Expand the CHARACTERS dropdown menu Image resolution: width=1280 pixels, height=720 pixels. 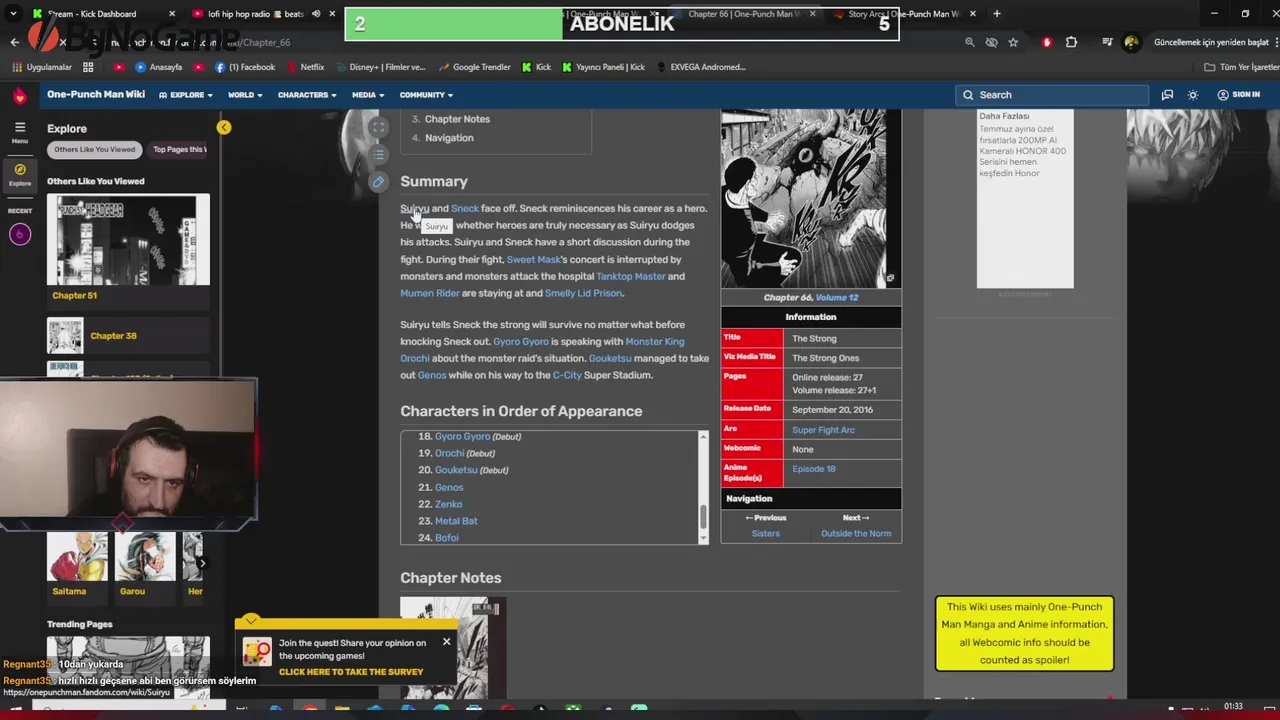coord(307,95)
